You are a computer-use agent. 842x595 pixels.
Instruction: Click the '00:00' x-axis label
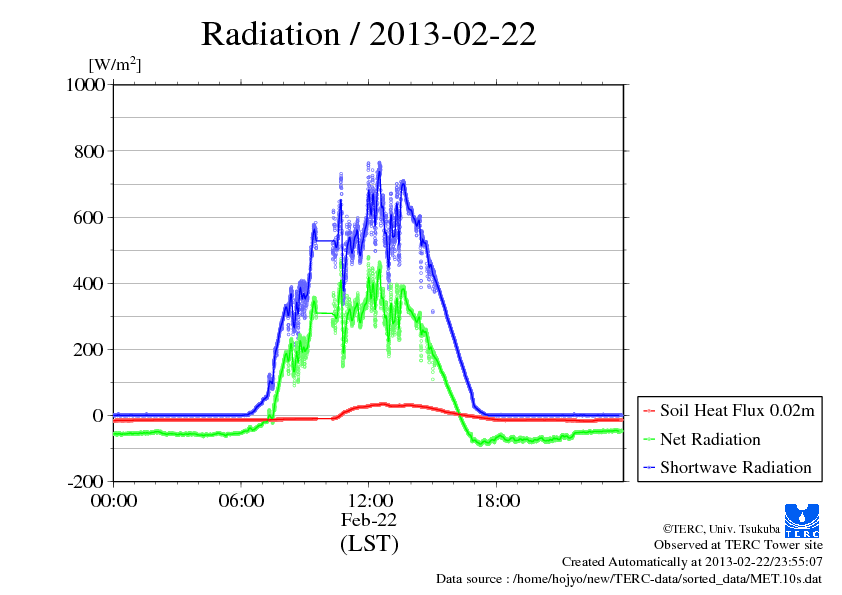114,501
